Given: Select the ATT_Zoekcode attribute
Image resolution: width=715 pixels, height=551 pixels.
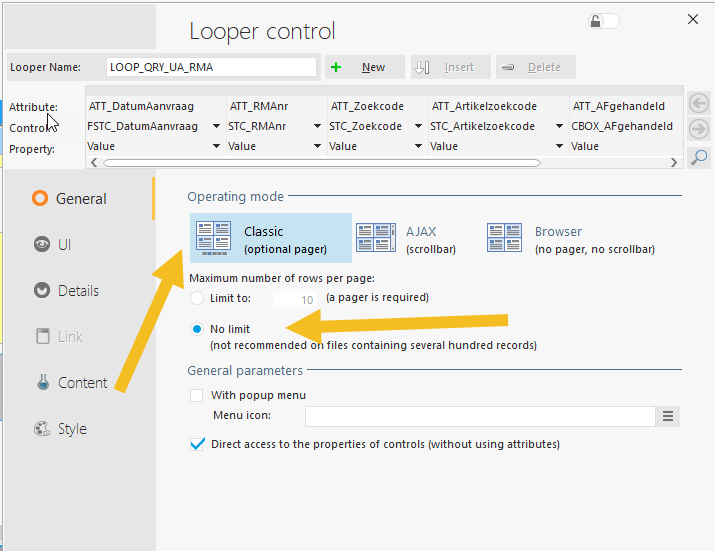Looking at the screenshot, I should 367,106.
